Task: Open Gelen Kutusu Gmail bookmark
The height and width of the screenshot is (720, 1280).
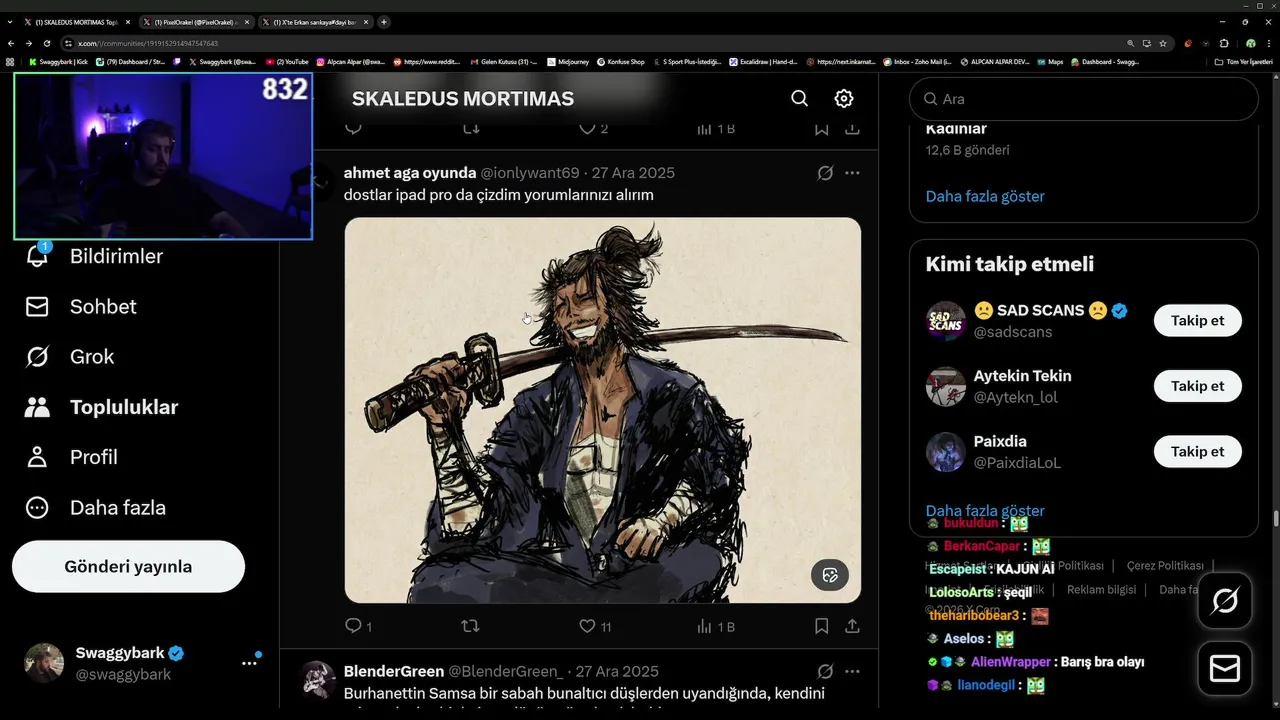Action: click(x=503, y=62)
